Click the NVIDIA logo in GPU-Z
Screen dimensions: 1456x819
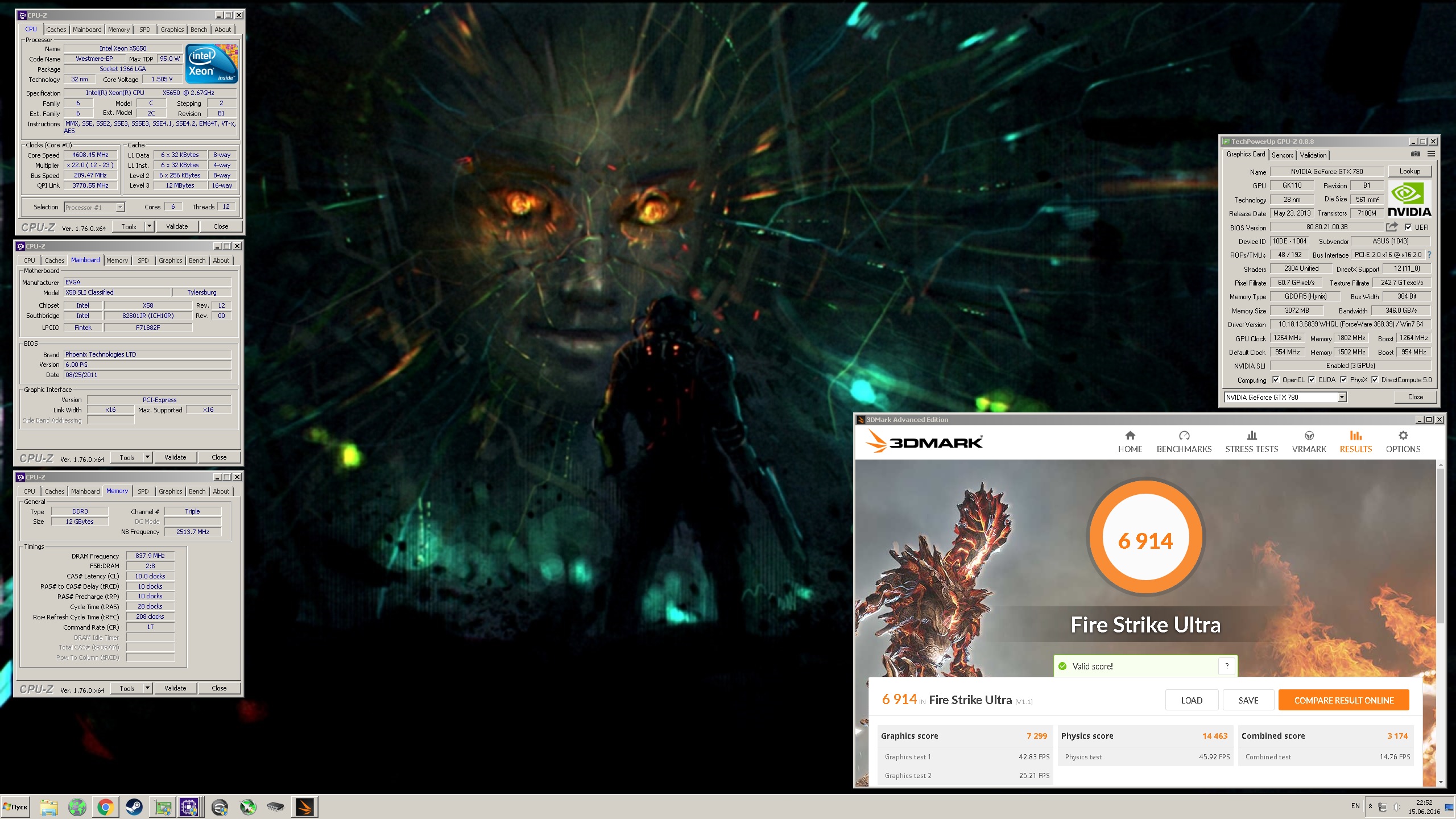point(1409,199)
